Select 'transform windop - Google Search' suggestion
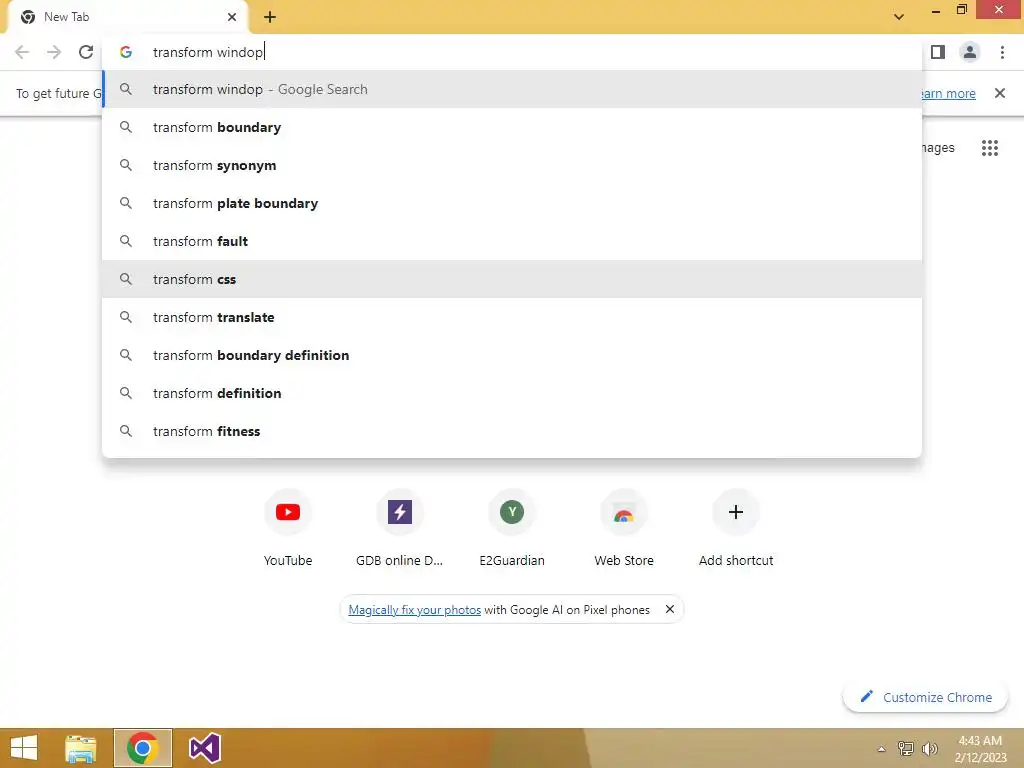 512,89
